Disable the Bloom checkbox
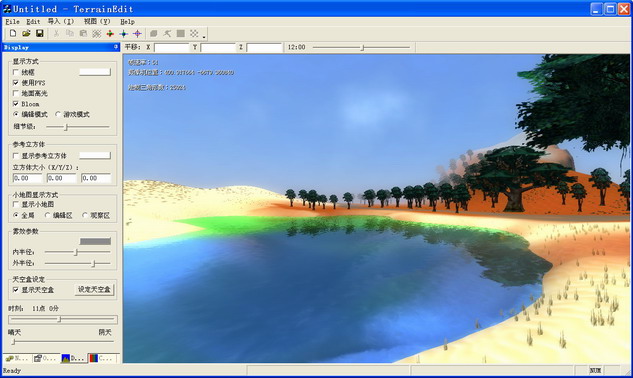633x378 pixels. [x=16, y=104]
